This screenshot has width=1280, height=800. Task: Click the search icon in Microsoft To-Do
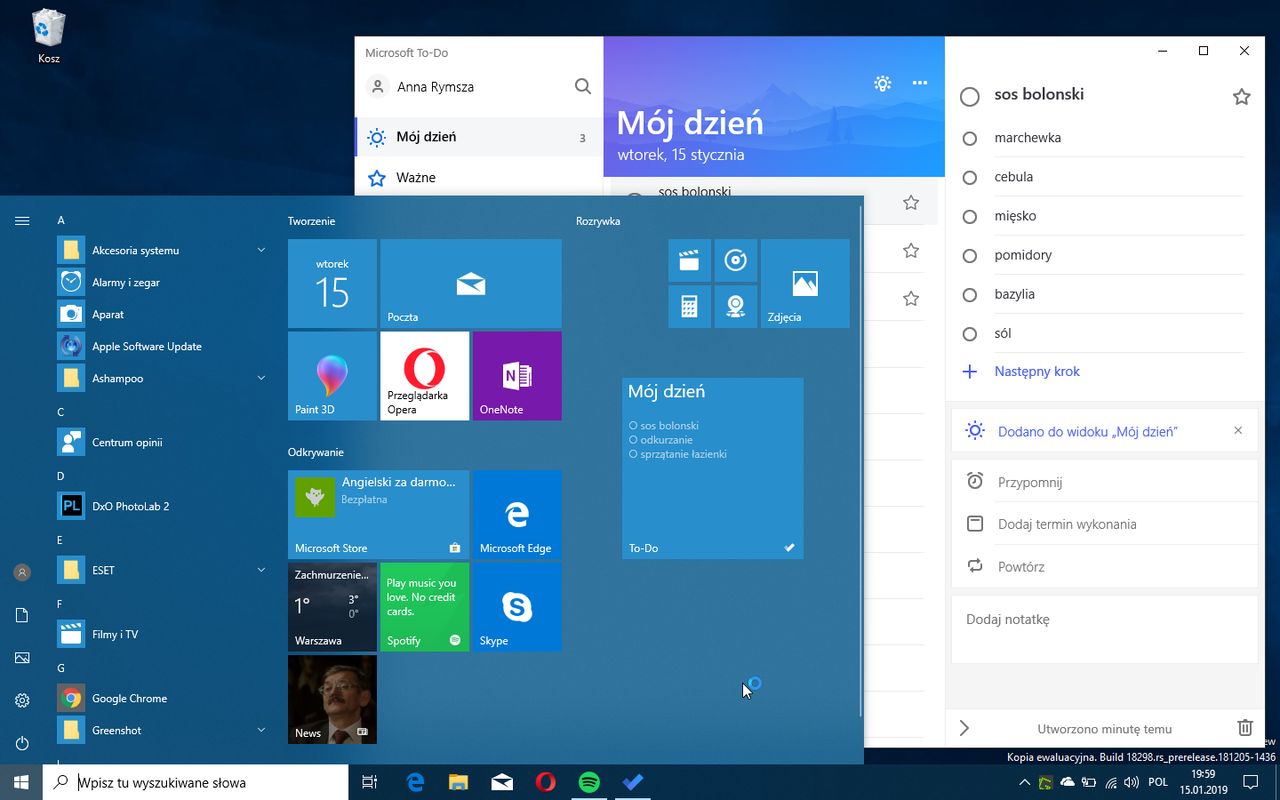tap(582, 87)
